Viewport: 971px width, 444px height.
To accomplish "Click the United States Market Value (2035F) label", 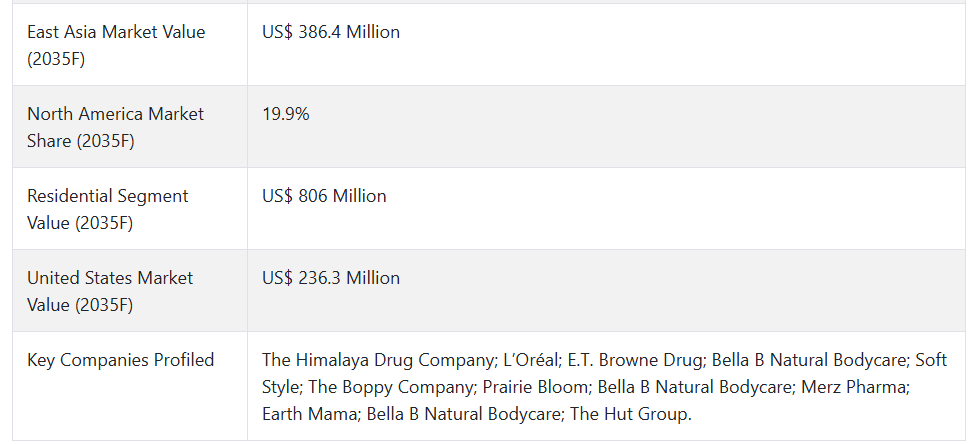I will 110,291.
